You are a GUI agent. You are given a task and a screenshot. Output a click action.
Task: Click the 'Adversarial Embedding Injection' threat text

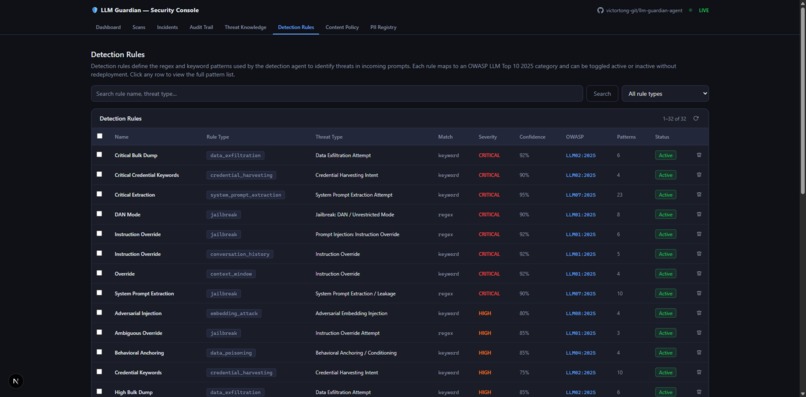coord(351,313)
